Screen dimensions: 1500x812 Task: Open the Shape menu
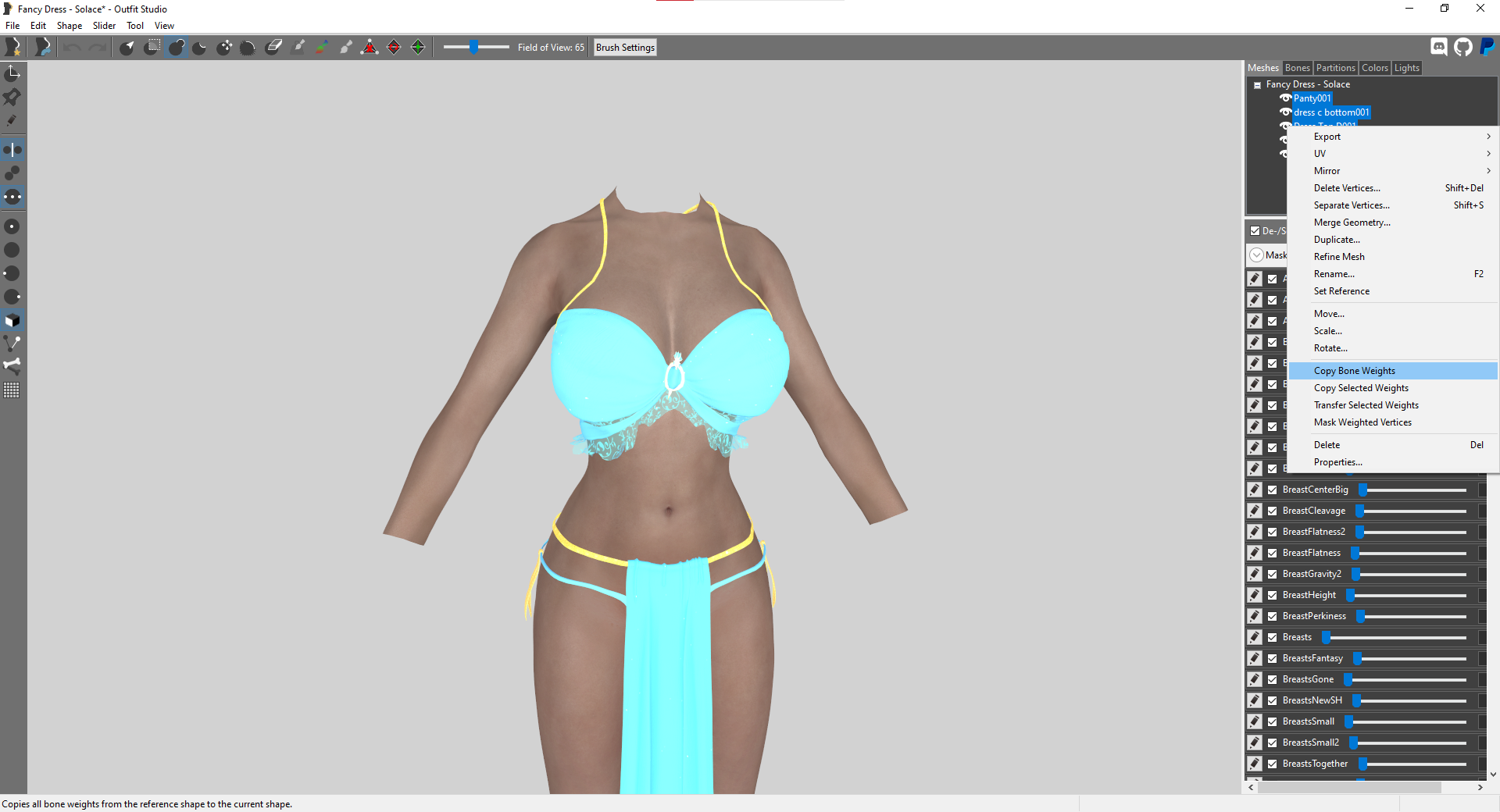click(70, 26)
